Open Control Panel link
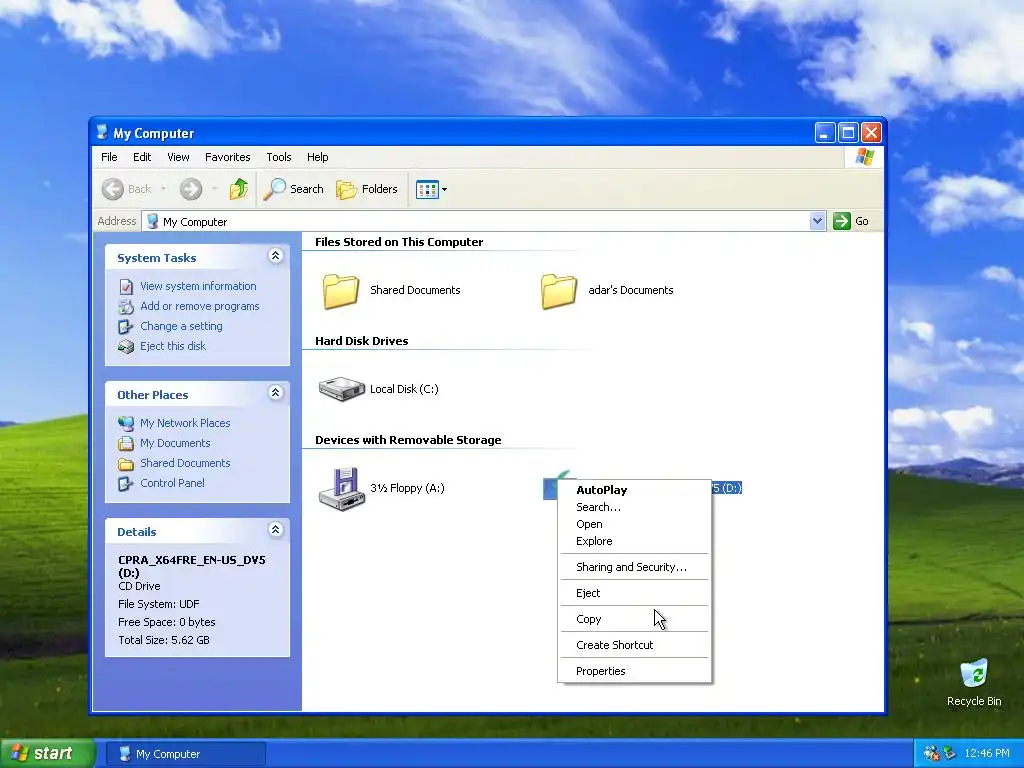The image size is (1024, 768). [x=172, y=483]
